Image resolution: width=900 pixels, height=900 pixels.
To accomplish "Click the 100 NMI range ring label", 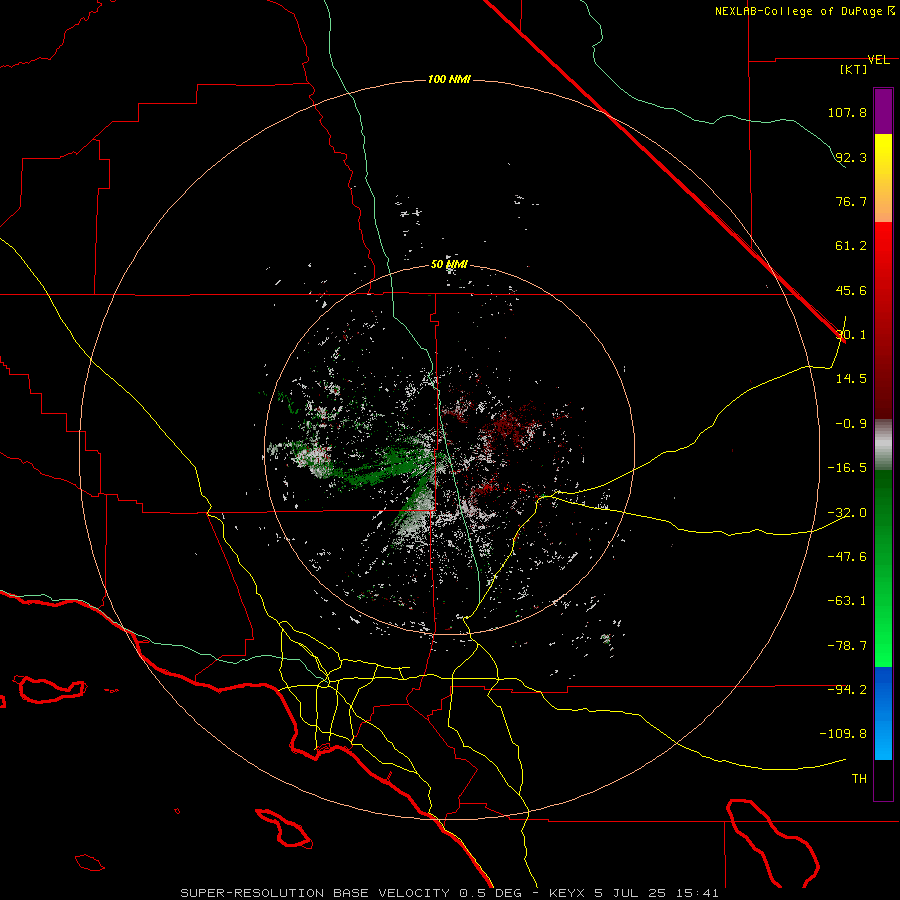I will [x=449, y=79].
